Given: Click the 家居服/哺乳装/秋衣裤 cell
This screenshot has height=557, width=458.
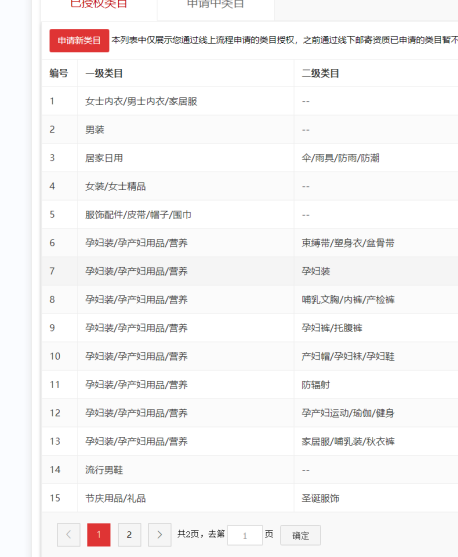Looking at the screenshot, I should coord(376,441).
